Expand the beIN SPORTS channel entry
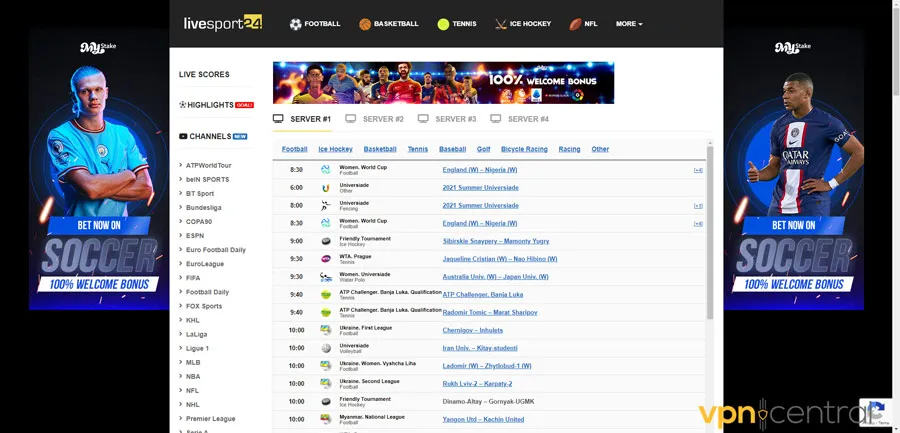 pyautogui.click(x=207, y=179)
